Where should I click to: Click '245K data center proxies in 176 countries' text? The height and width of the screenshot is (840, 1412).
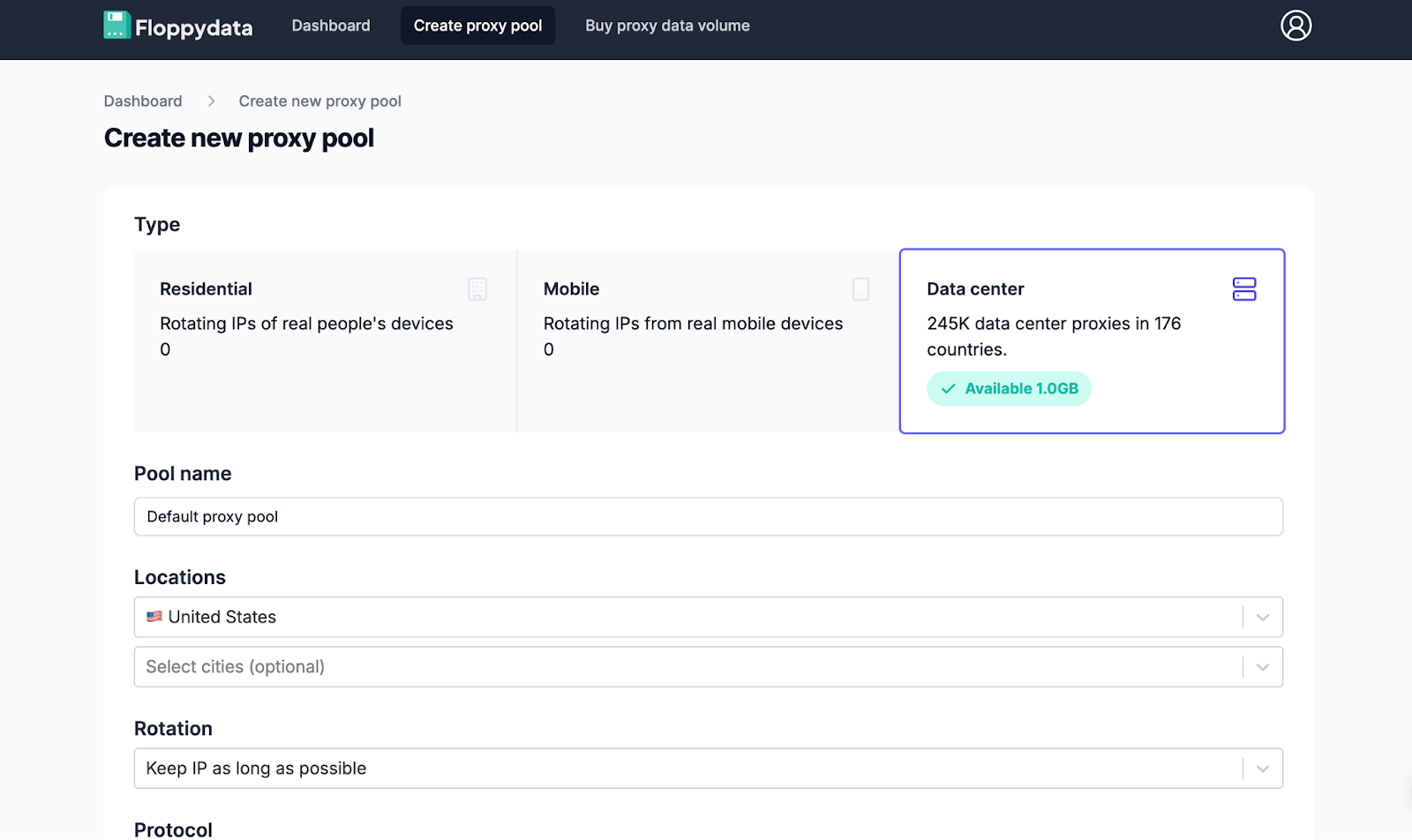[x=1054, y=336]
